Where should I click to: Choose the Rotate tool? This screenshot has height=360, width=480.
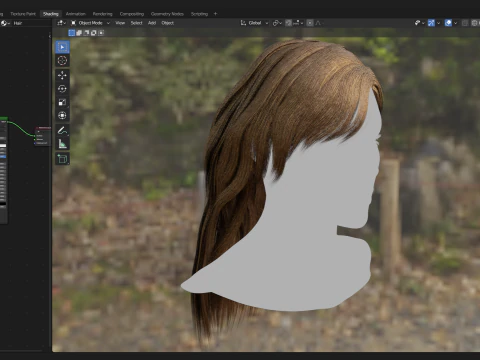(62, 89)
